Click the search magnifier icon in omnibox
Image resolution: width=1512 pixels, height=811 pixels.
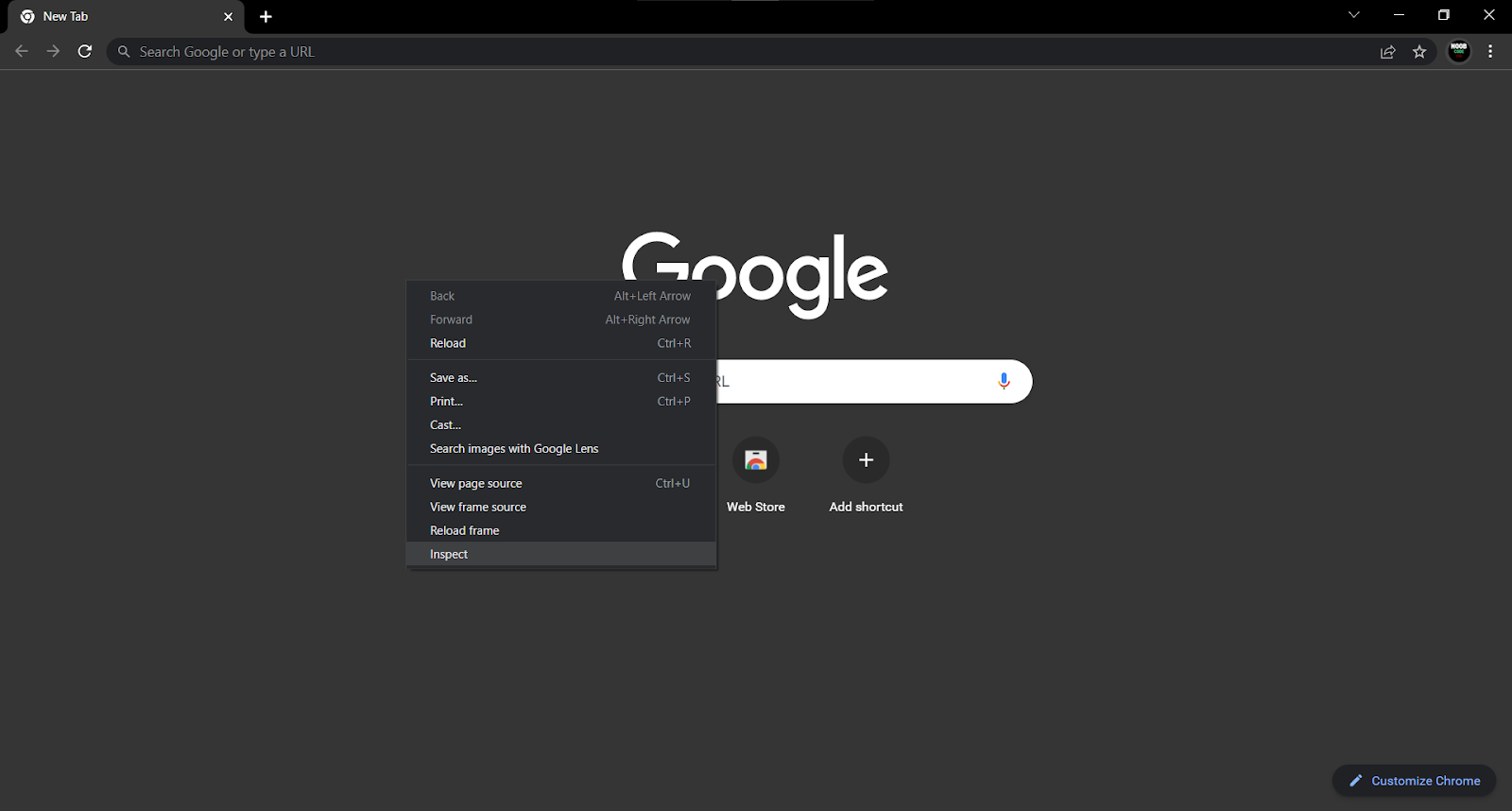[x=124, y=52]
